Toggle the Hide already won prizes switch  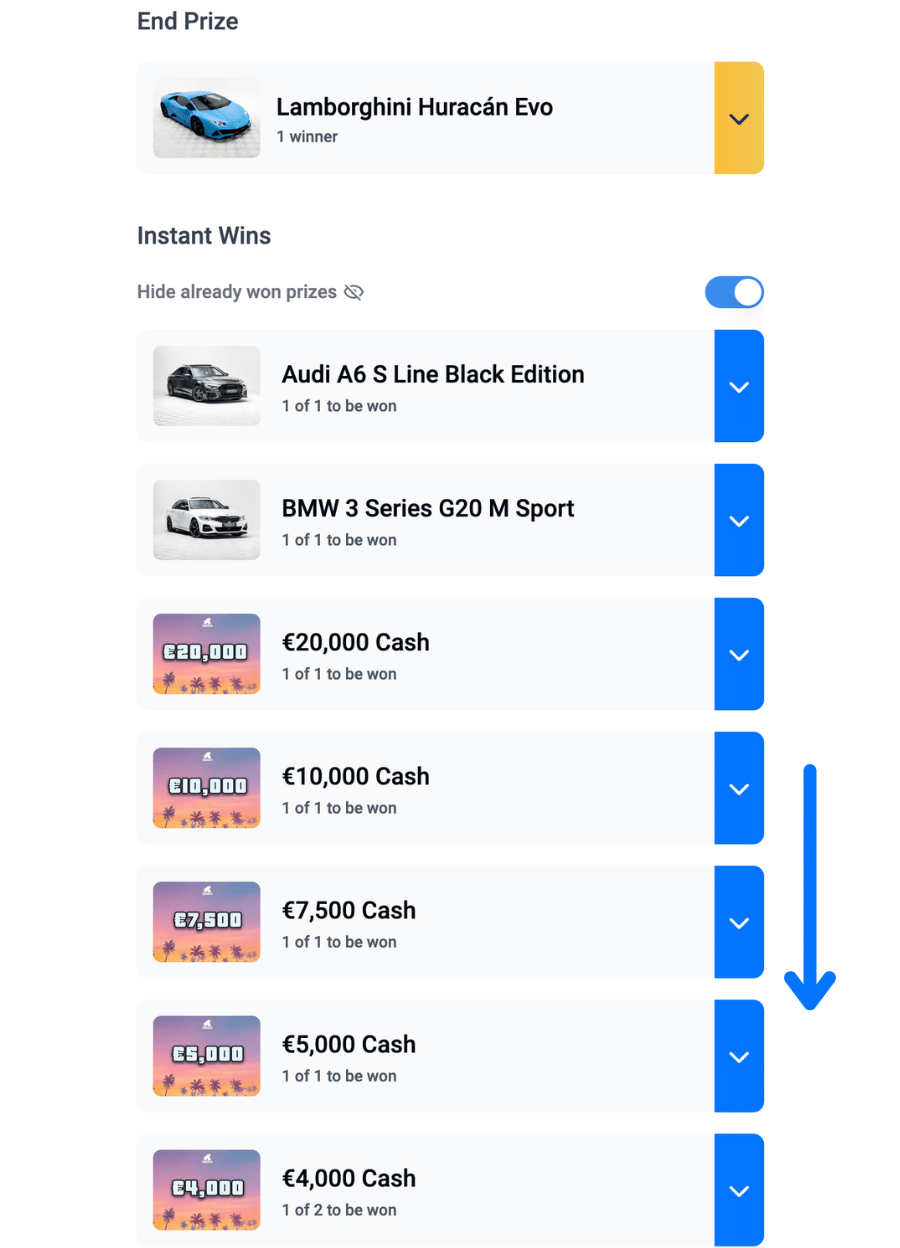coord(734,292)
